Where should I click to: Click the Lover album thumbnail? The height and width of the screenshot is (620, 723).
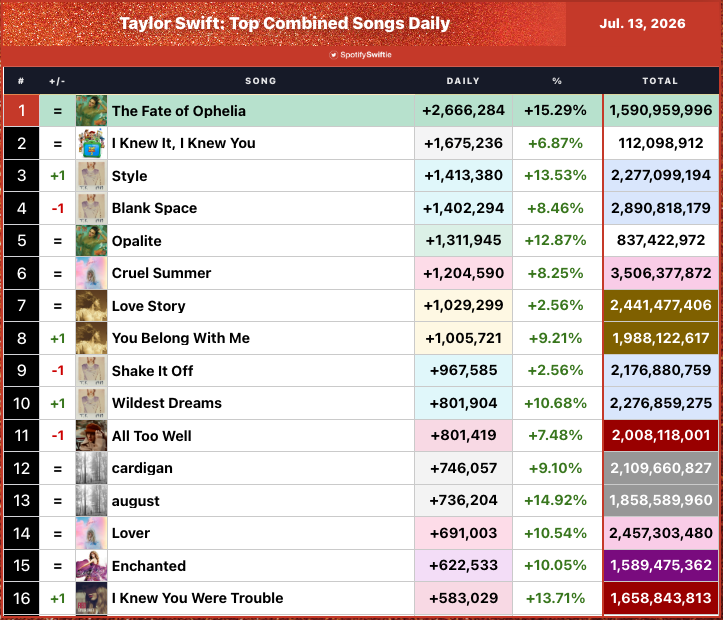pyautogui.click(x=91, y=533)
